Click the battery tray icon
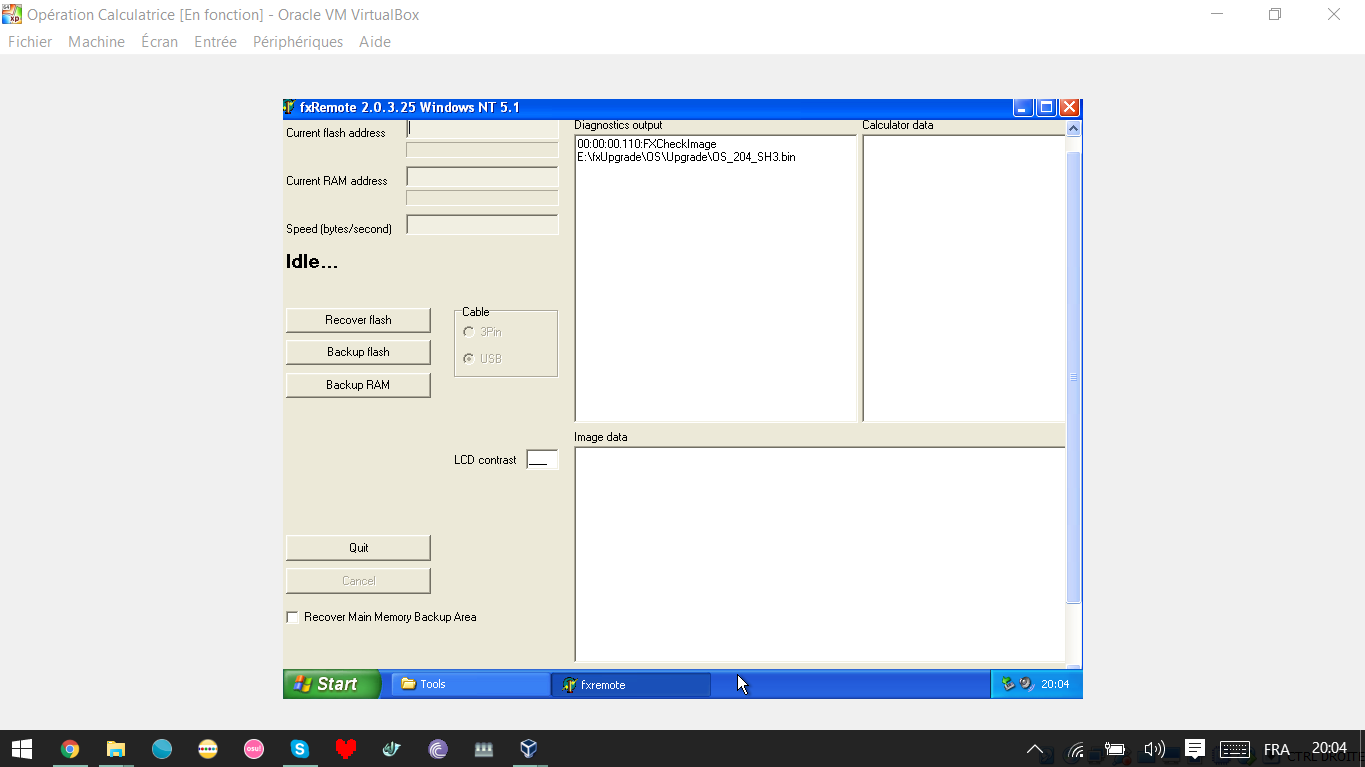Screen dimensions: 1365x767 (x=1115, y=749)
